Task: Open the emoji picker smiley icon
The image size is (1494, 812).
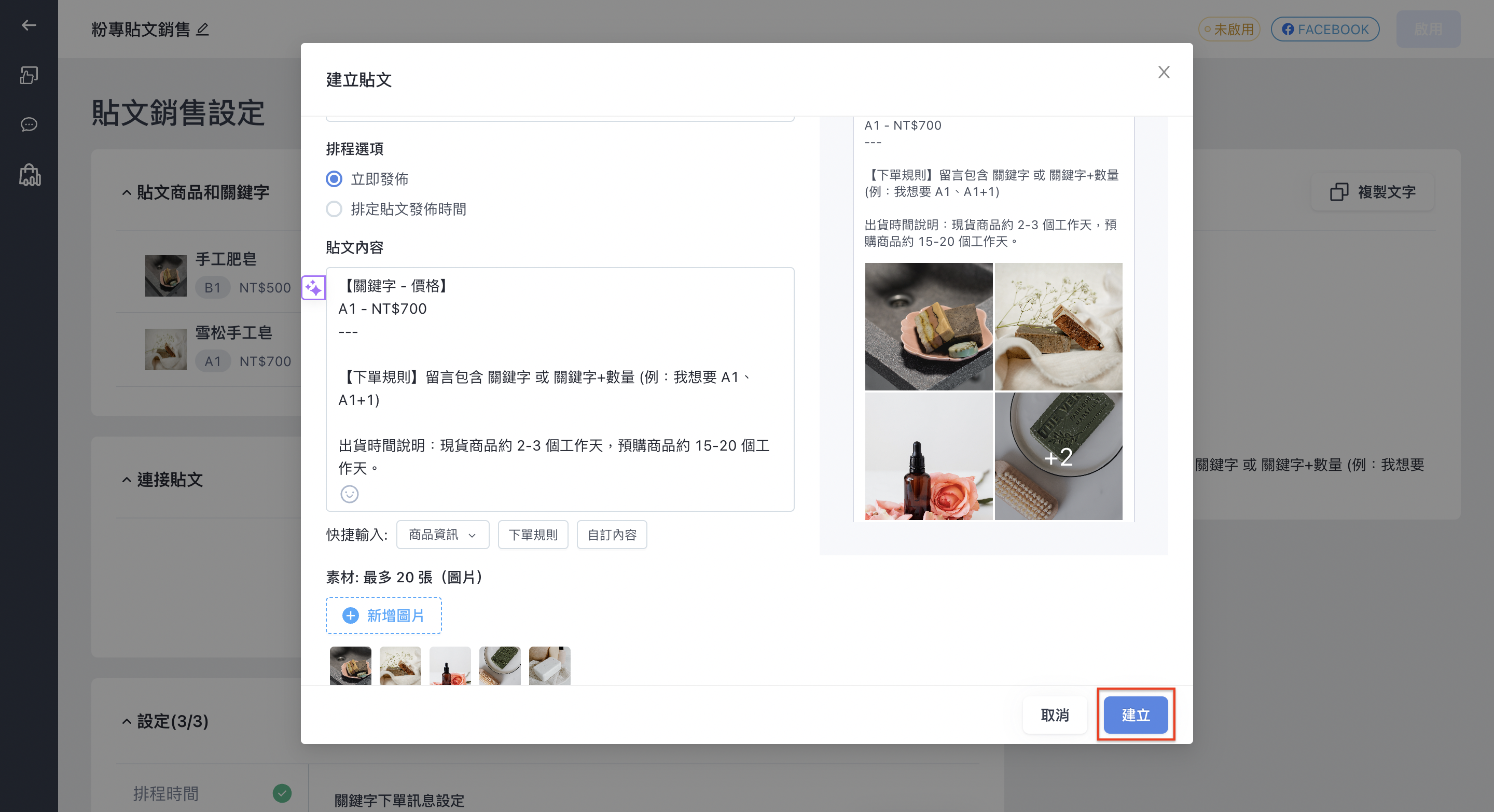Action: (349, 494)
